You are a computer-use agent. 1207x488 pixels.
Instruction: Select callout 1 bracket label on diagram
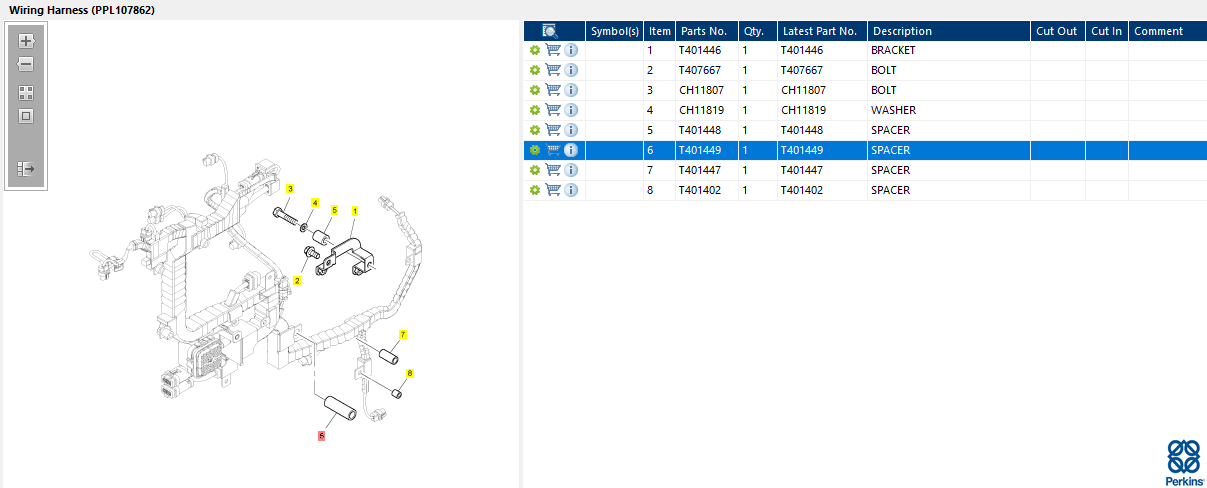click(354, 211)
